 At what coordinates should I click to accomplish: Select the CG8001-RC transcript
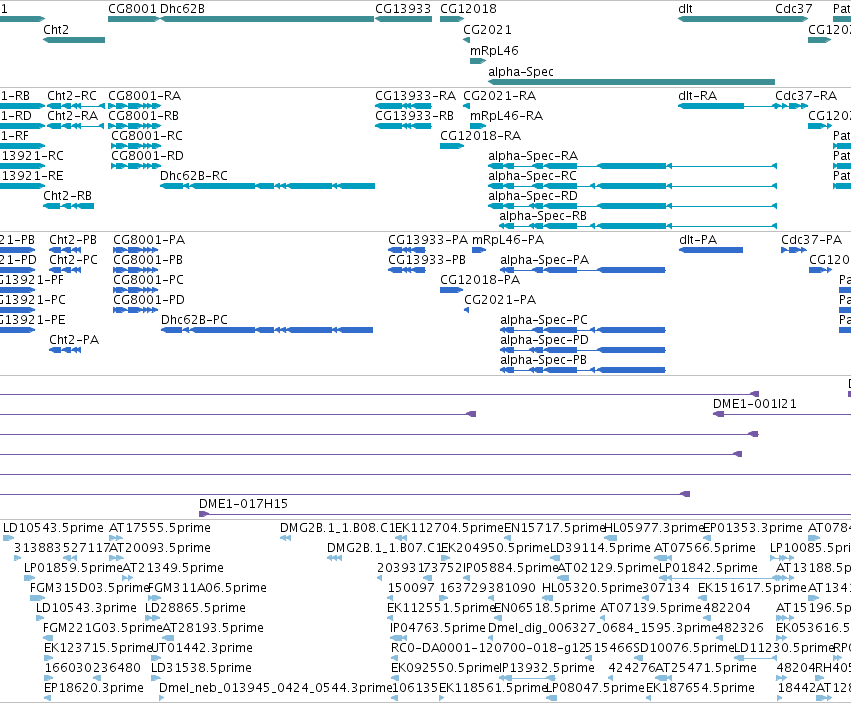tap(136, 146)
